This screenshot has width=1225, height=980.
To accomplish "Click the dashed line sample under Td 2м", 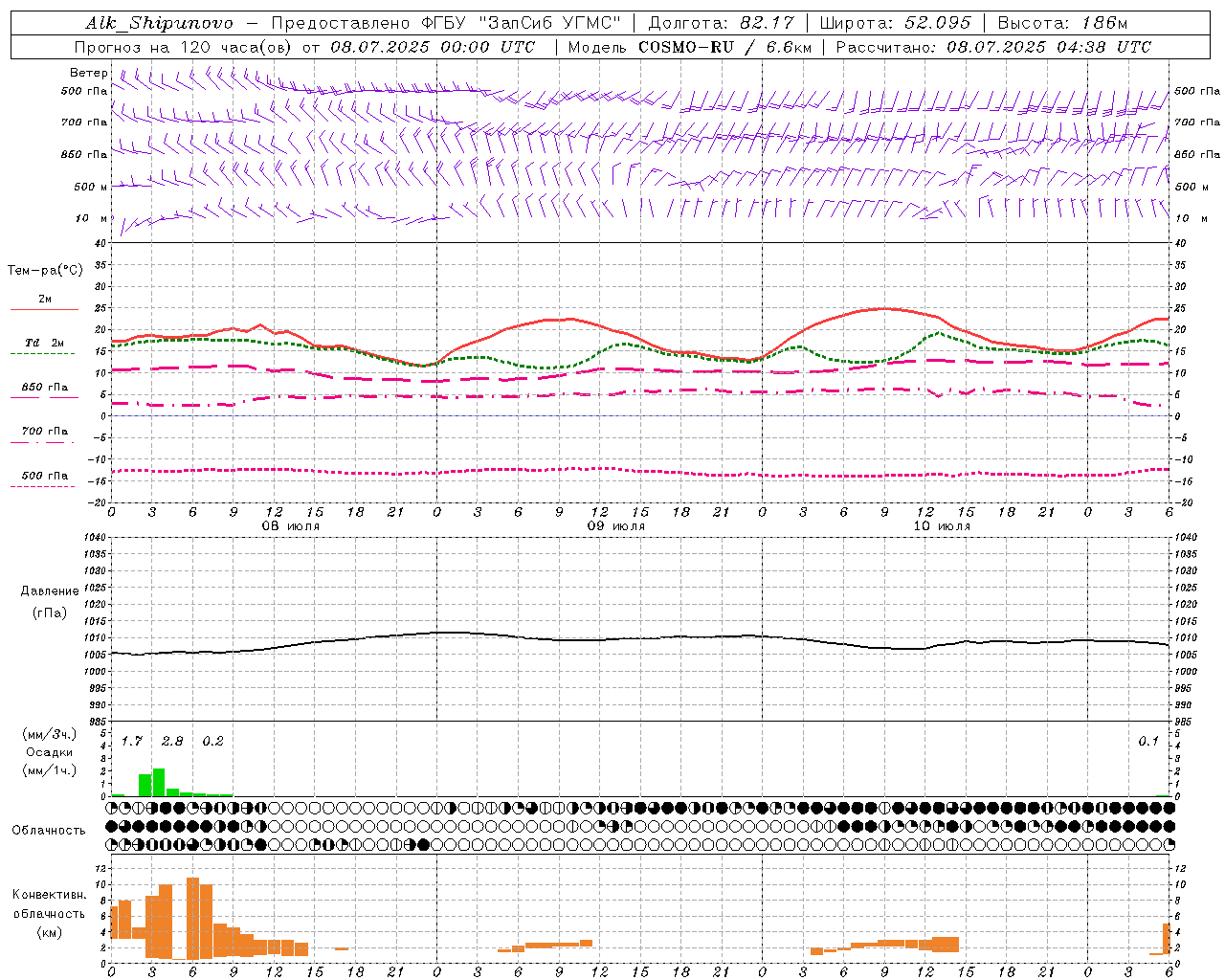I will pyautogui.click(x=43, y=354).
